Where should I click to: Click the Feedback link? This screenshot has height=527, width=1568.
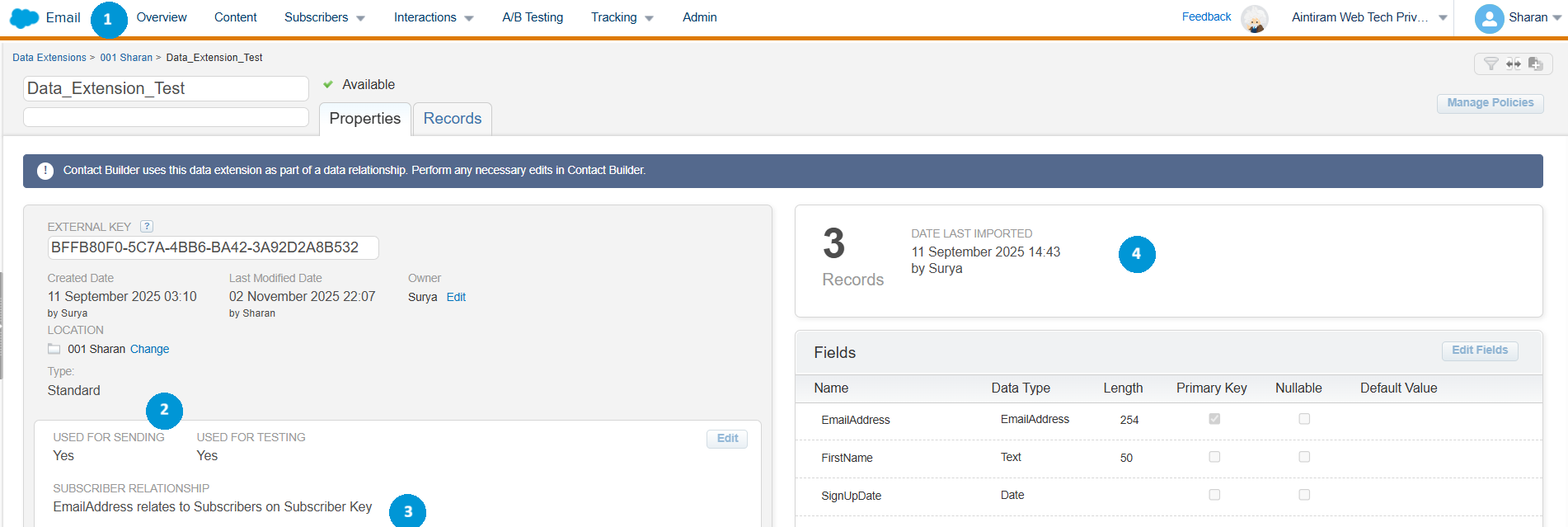(1206, 16)
